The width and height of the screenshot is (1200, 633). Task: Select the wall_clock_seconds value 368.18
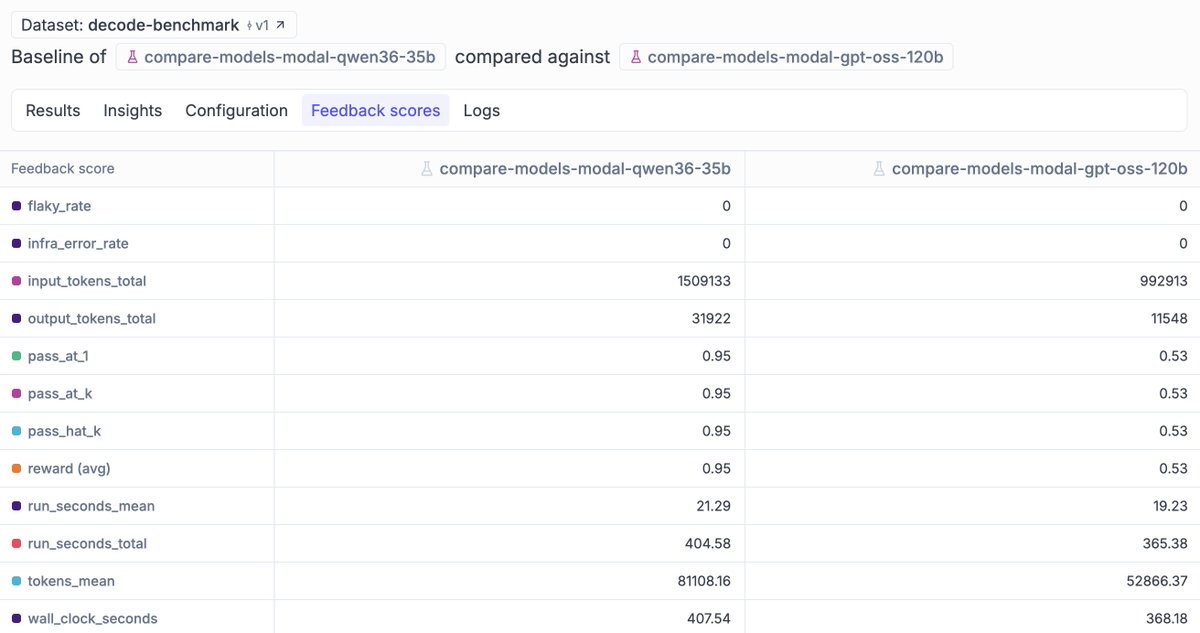click(x=1167, y=619)
